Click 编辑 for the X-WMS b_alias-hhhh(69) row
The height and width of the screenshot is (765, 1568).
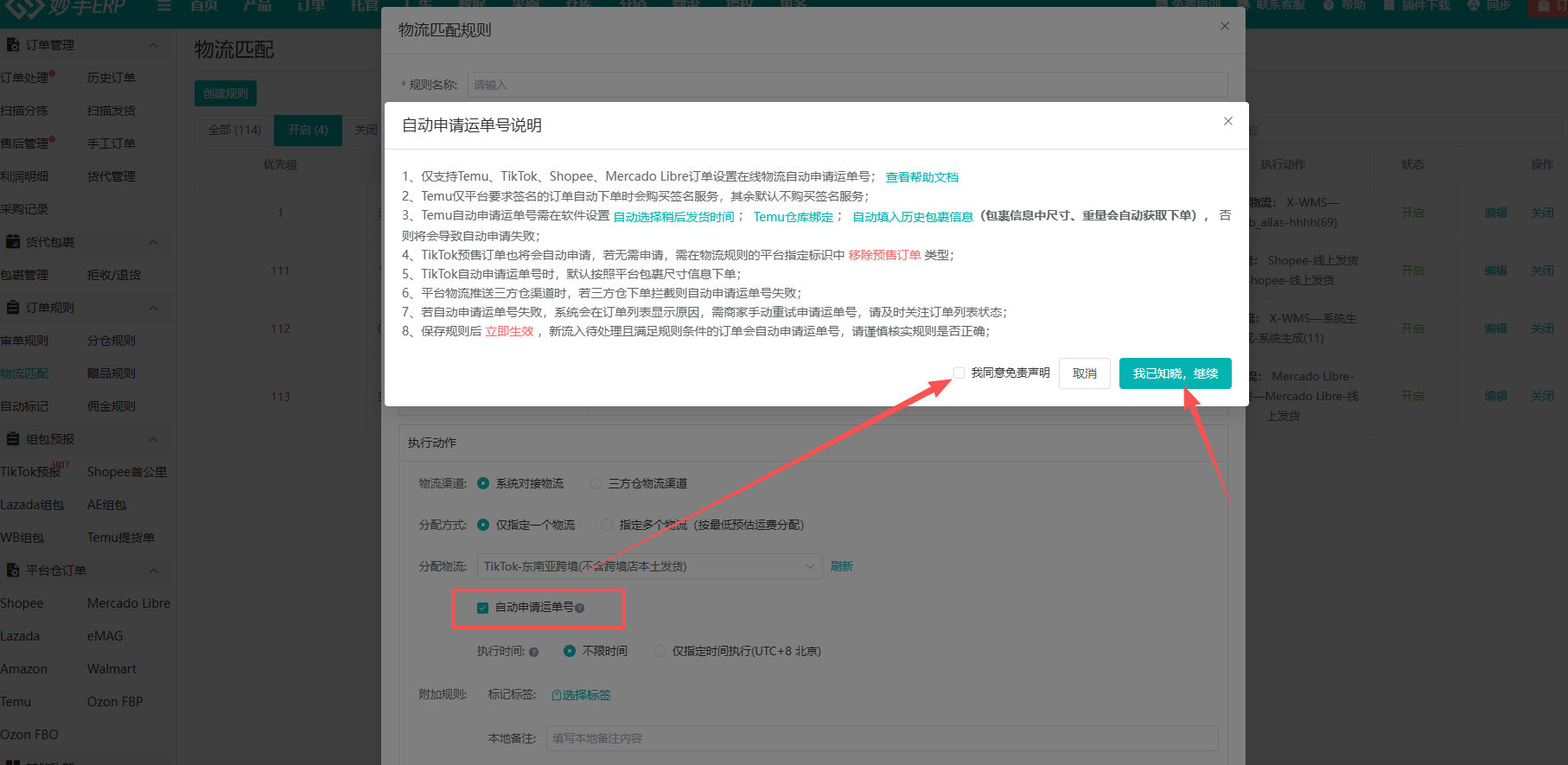click(1495, 213)
